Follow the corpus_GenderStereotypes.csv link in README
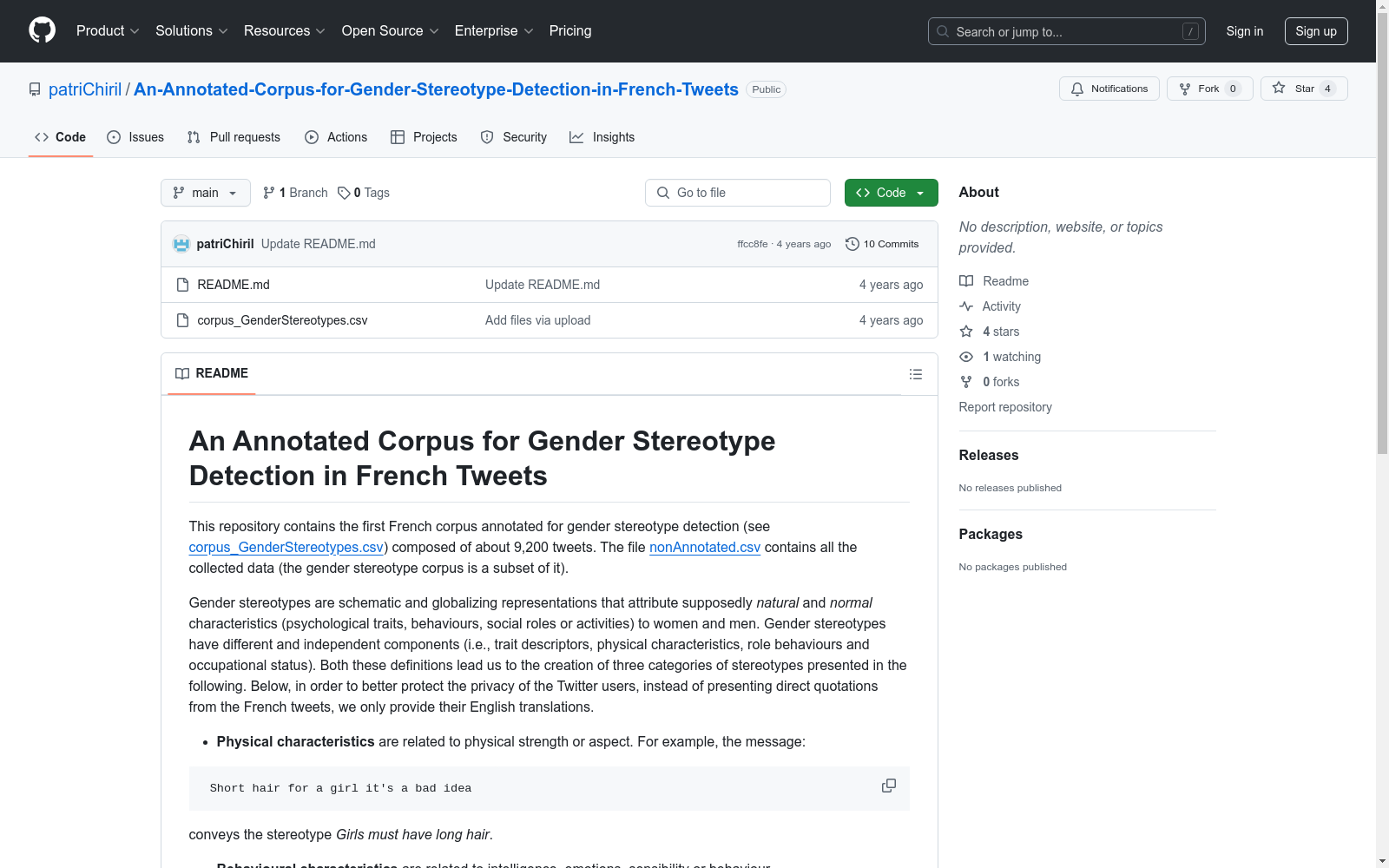This screenshot has width=1389, height=868. pos(286,547)
